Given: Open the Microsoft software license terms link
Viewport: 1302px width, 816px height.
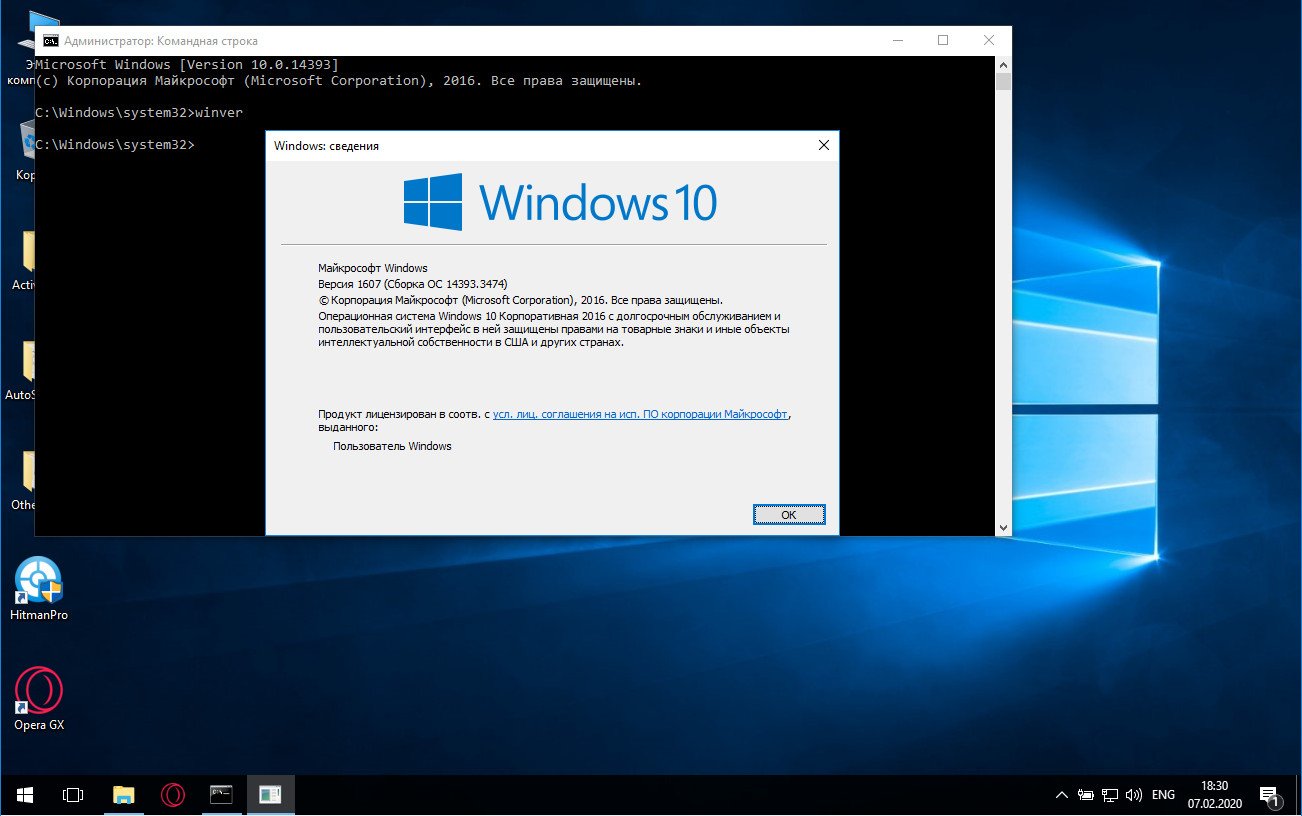Looking at the screenshot, I should click(640, 413).
